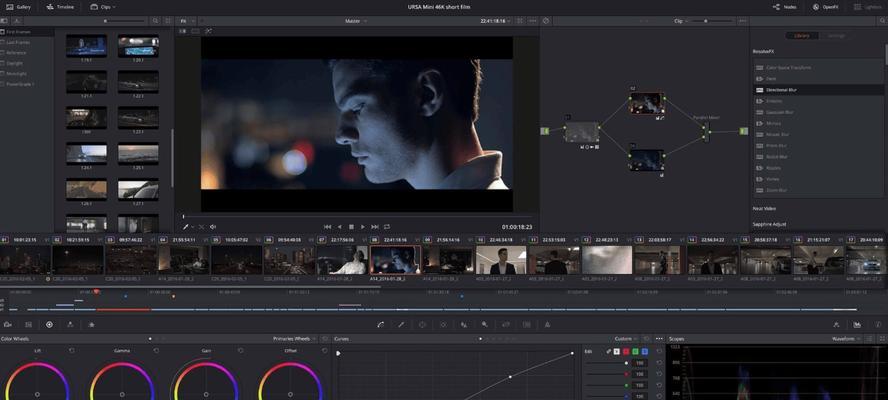Select the Curves palette icon

(381, 325)
